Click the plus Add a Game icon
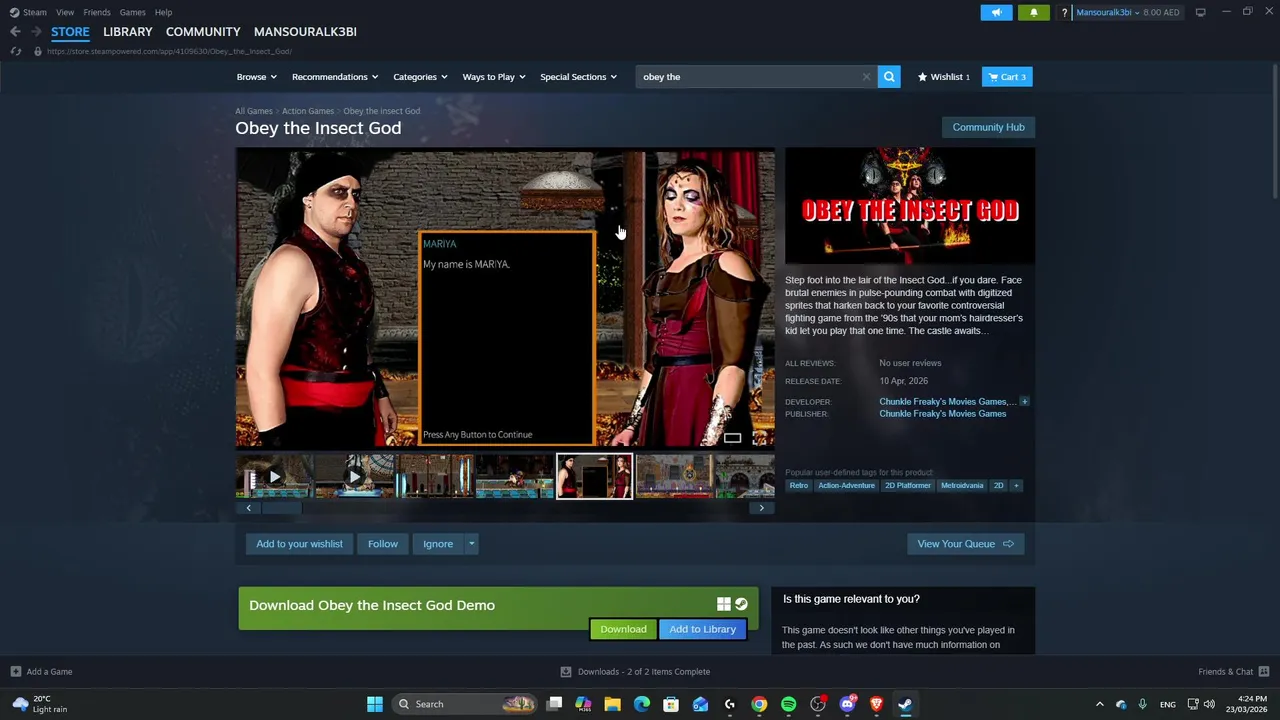This screenshot has height=720, width=1280. [15, 672]
